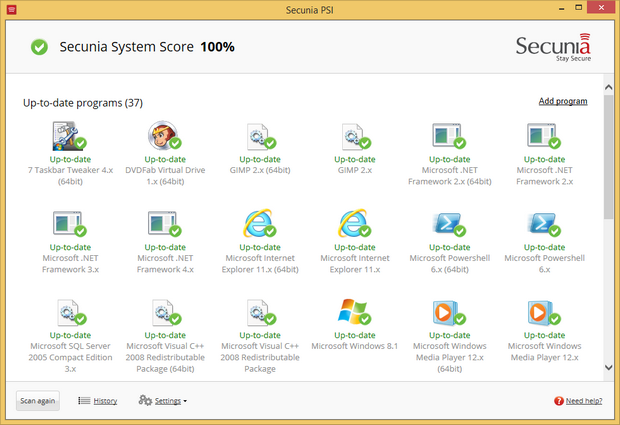Open the 7 Taskbar Tweaker 4.x program icon

[x=69, y=136]
